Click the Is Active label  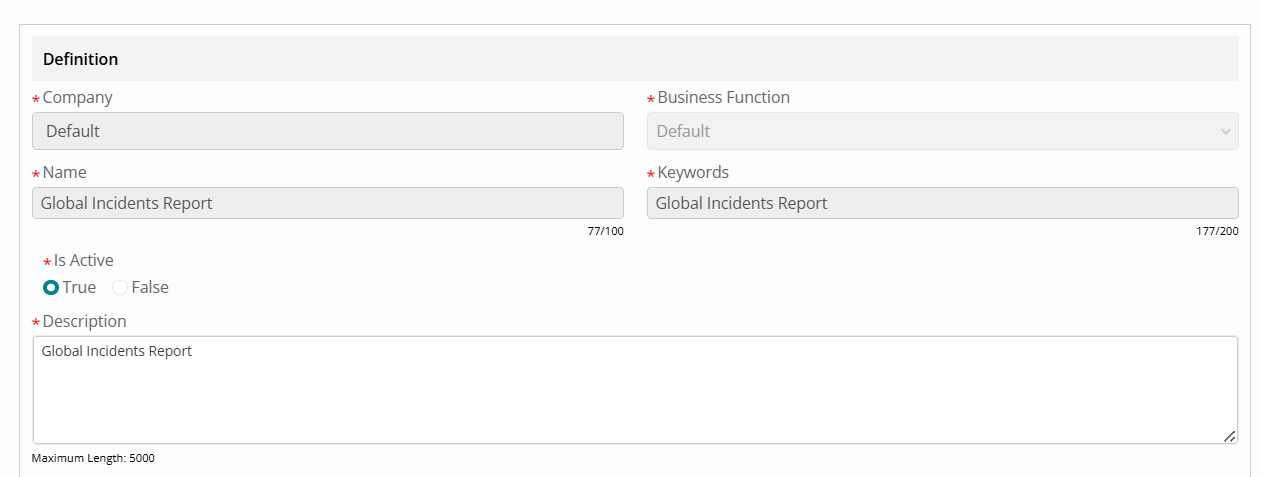pos(83,260)
